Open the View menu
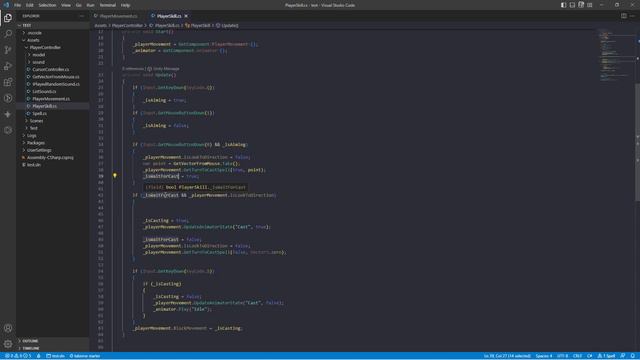The image size is (640, 360). (66, 5)
